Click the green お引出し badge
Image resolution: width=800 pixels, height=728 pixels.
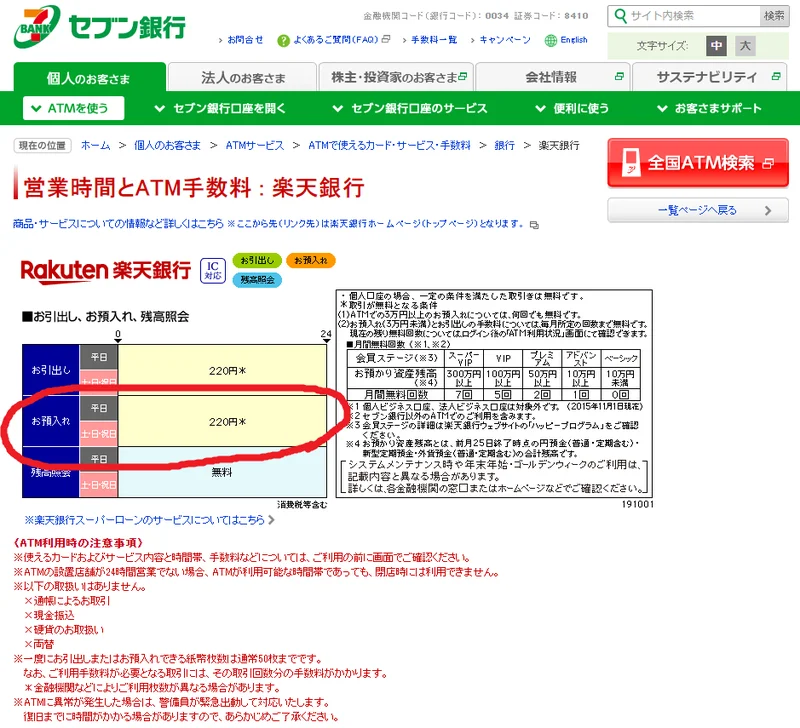point(257,261)
